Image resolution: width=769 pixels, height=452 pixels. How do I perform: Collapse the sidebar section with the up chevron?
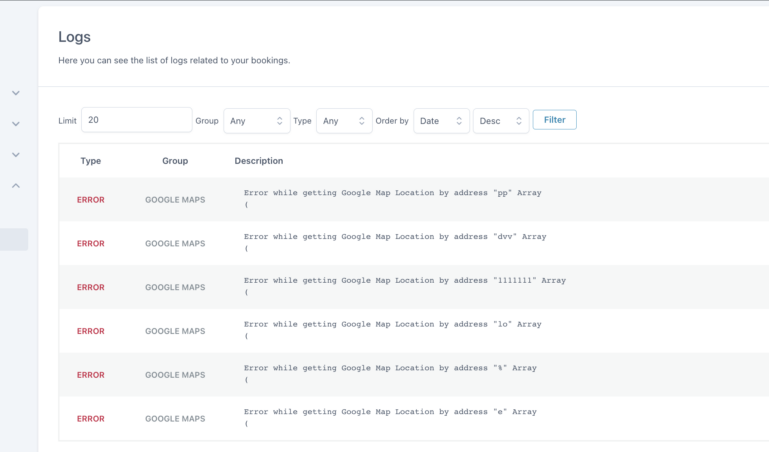pos(16,186)
